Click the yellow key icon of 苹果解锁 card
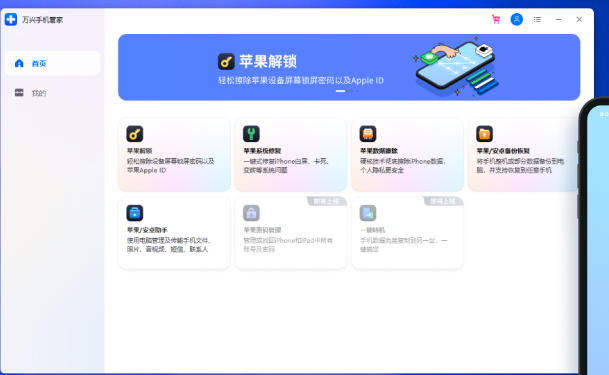 (x=135, y=134)
